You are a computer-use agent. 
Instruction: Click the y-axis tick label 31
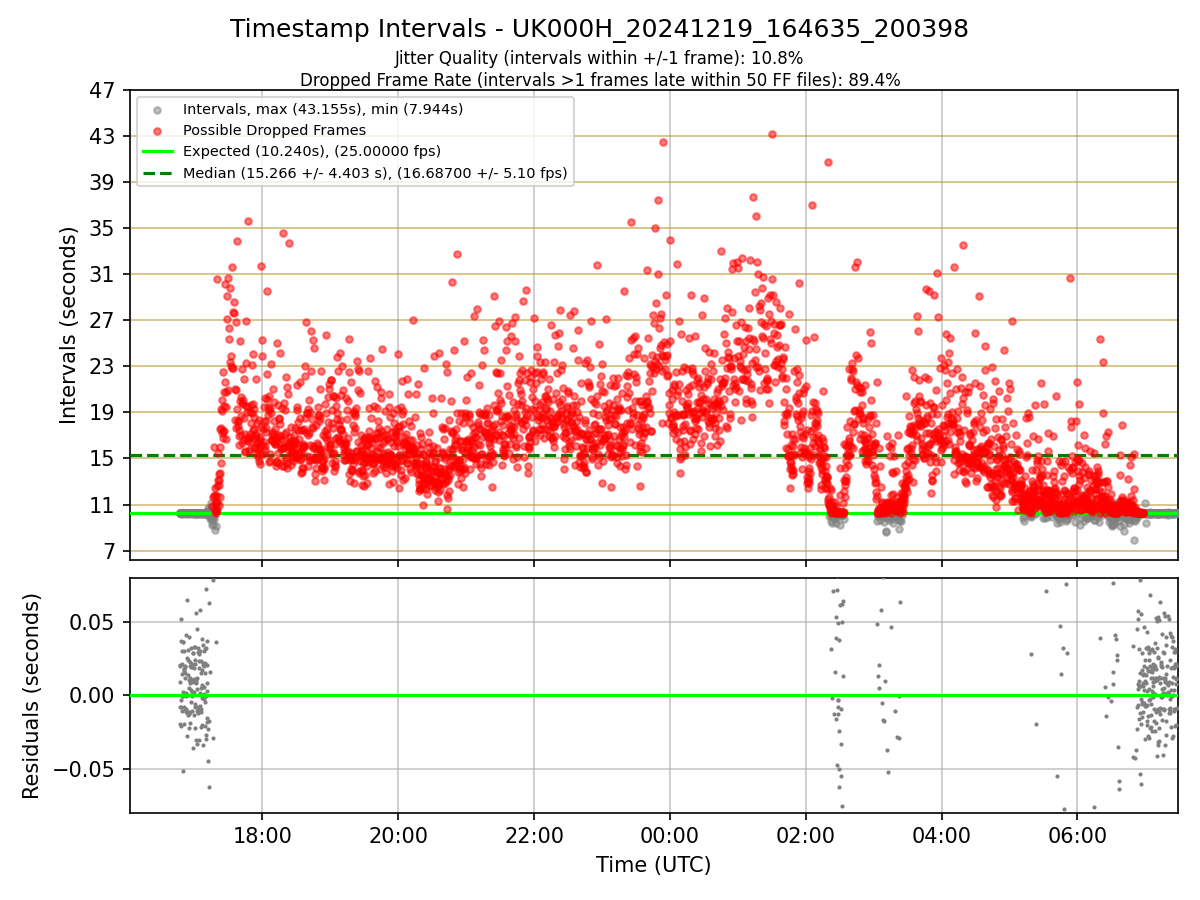point(102,274)
